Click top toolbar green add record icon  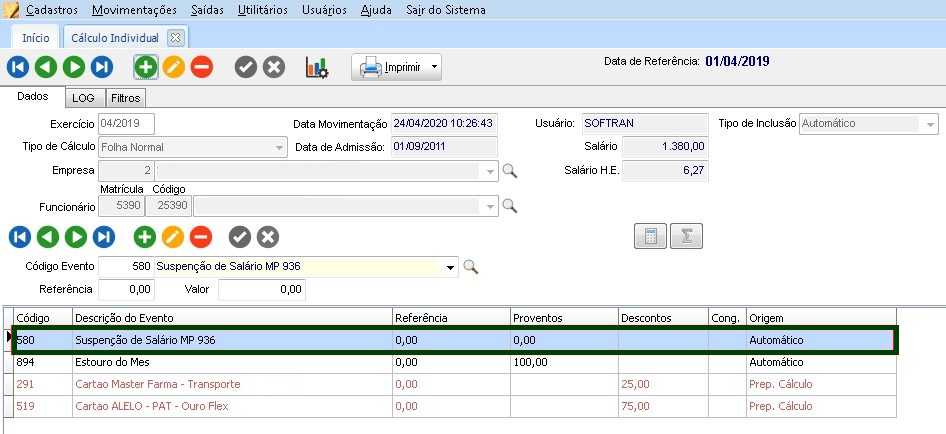pos(146,68)
